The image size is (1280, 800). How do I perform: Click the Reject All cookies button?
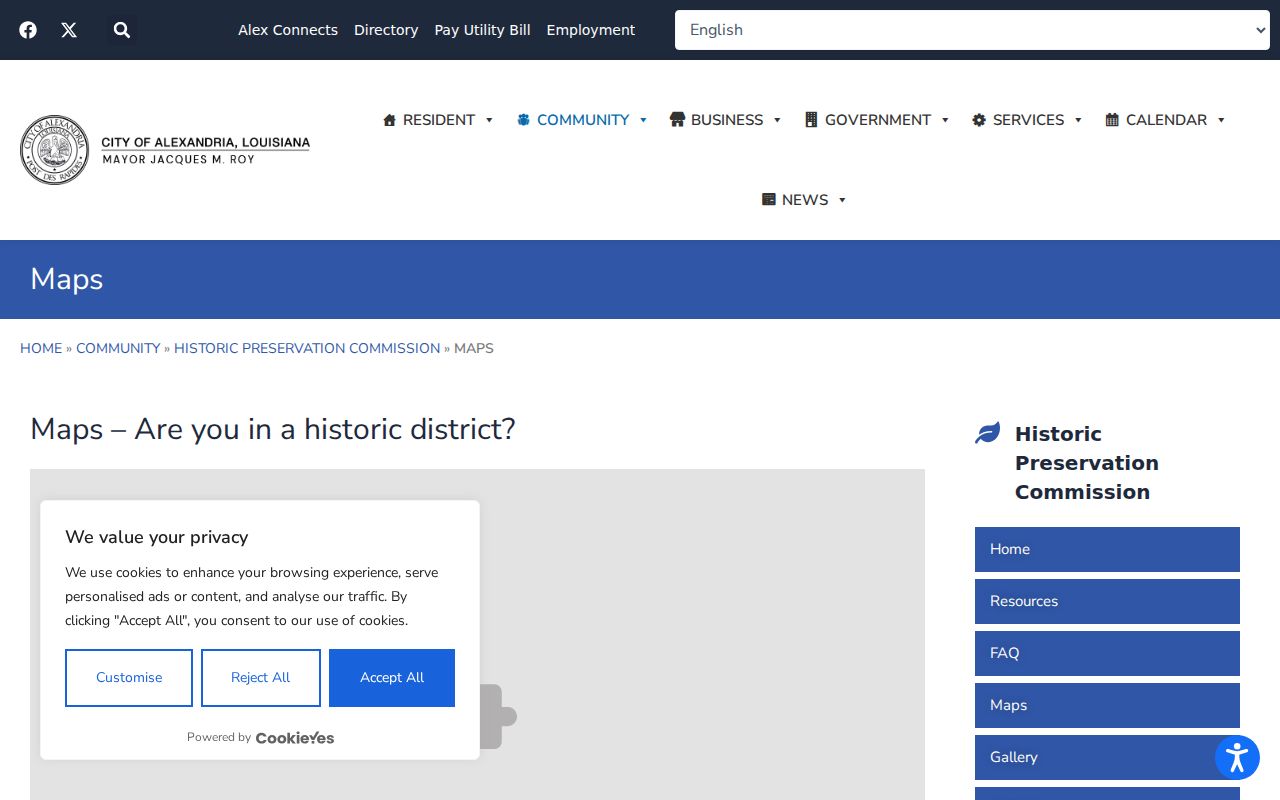261,678
